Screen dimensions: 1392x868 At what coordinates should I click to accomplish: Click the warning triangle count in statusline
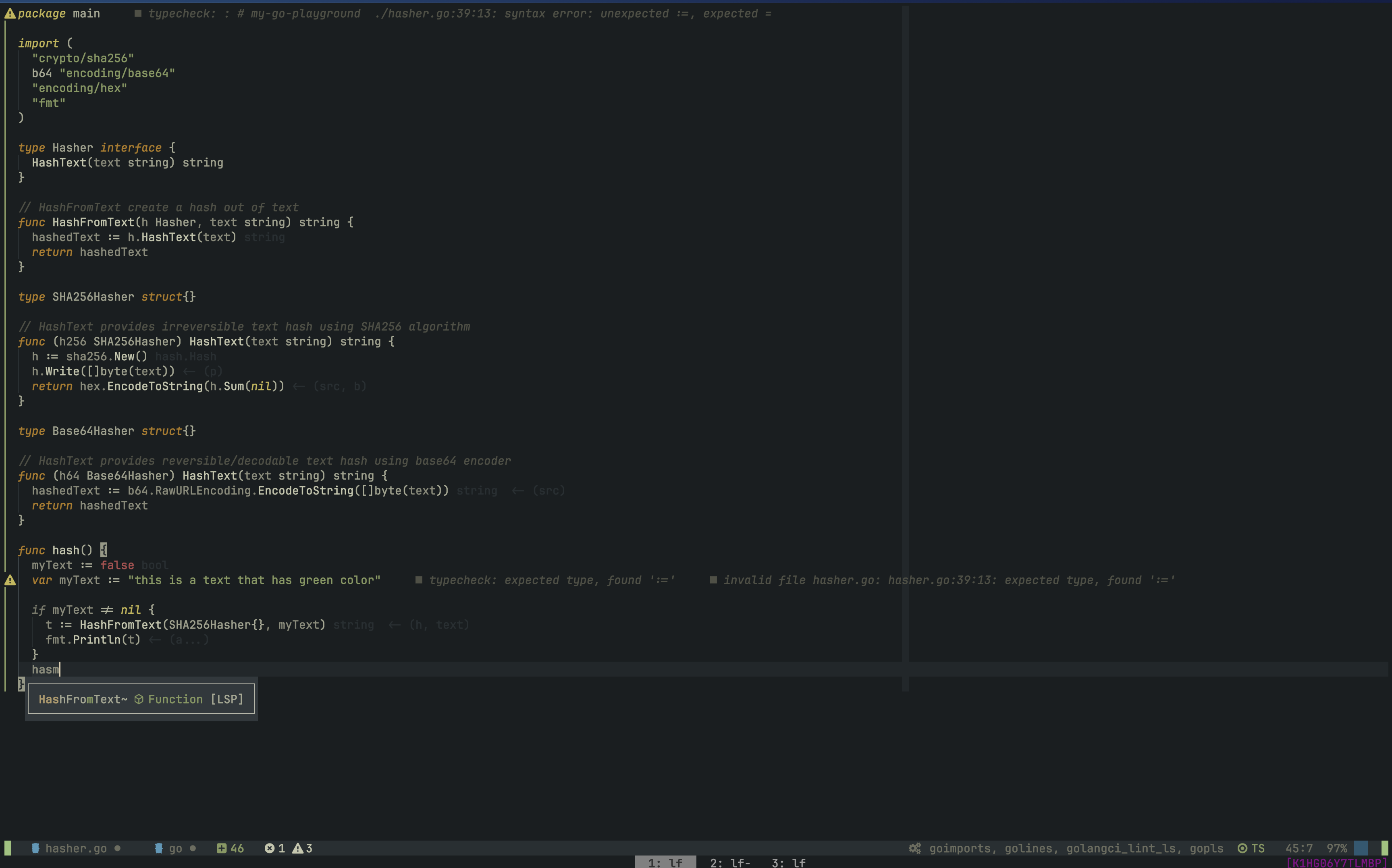(298, 848)
